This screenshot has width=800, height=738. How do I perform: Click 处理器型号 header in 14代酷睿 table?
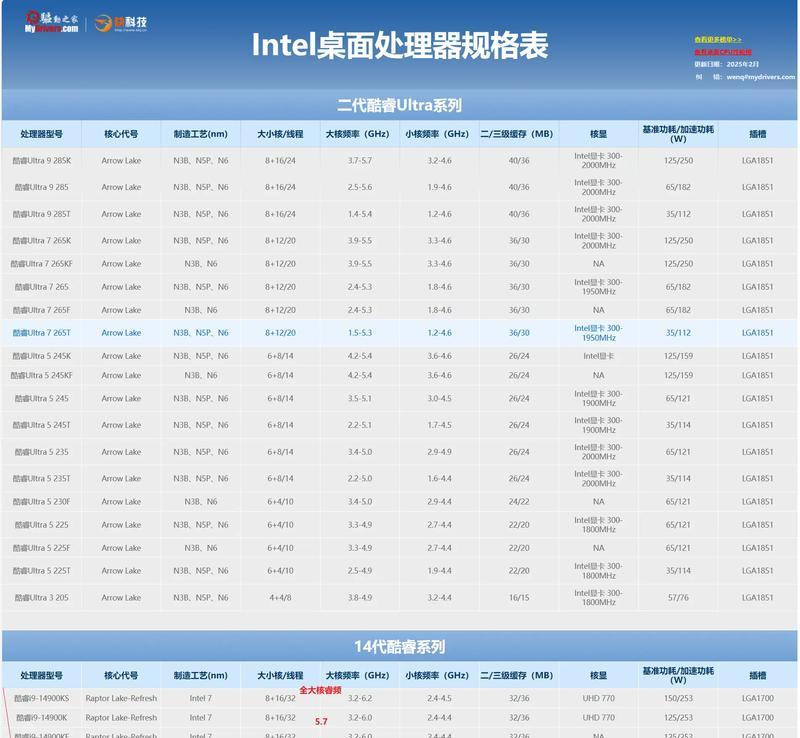tap(41, 676)
